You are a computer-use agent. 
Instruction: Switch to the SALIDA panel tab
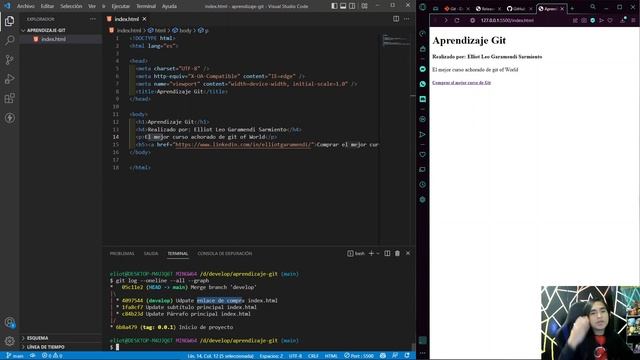click(151, 253)
